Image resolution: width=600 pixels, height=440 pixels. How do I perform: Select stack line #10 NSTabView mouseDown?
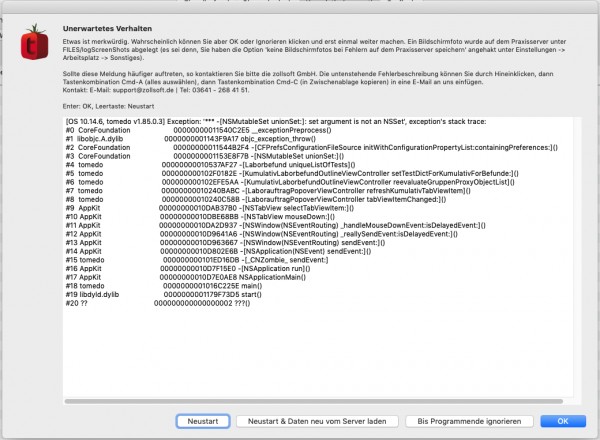[x=200, y=217]
